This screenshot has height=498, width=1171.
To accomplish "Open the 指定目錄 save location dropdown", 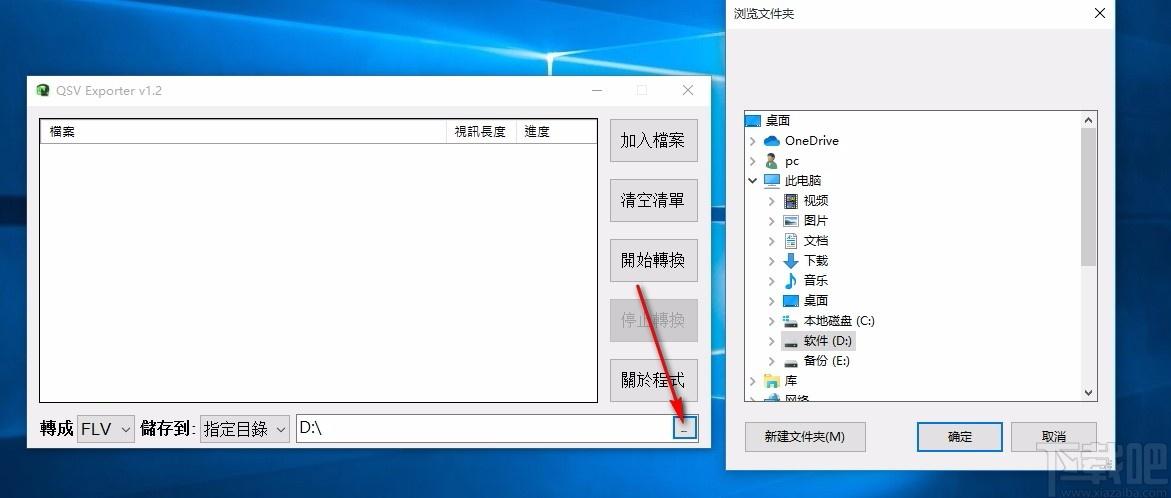I will coord(245,429).
